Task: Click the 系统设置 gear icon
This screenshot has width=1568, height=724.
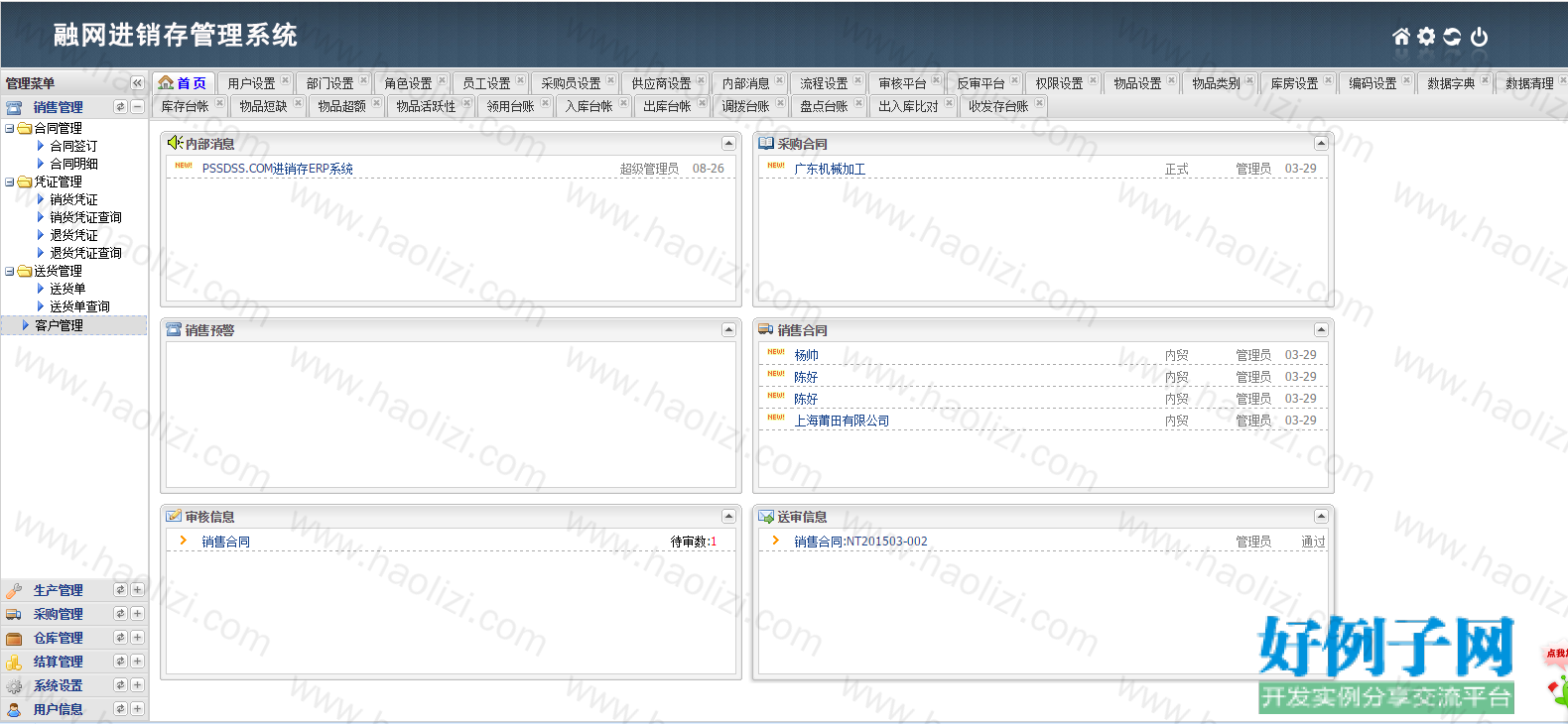Action: pos(14,685)
